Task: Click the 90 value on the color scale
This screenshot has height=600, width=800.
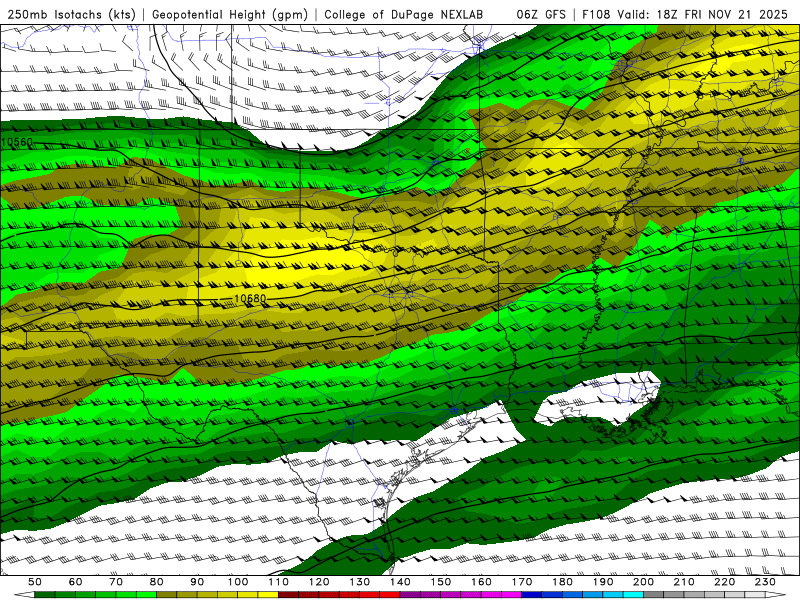Action: pos(197,582)
